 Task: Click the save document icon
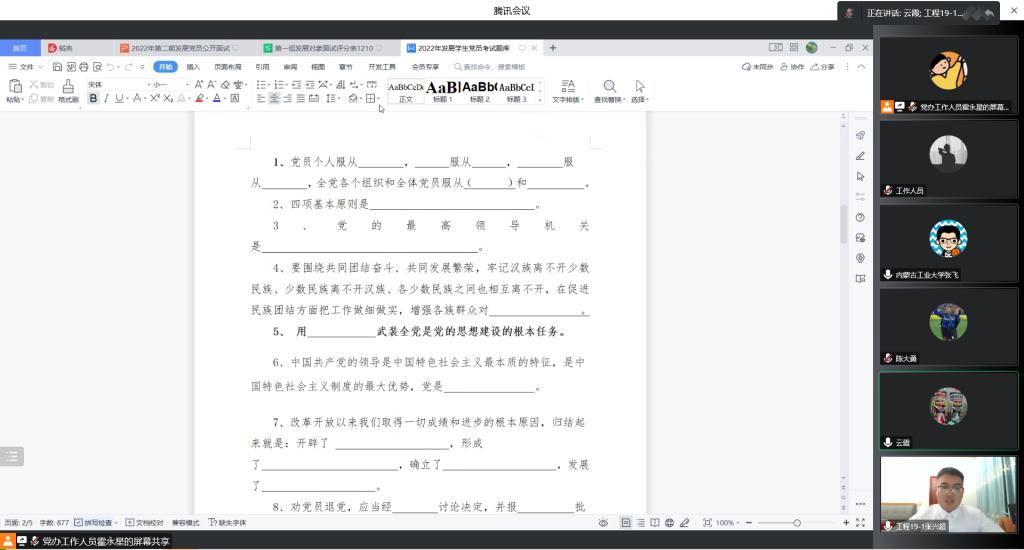tap(57, 67)
